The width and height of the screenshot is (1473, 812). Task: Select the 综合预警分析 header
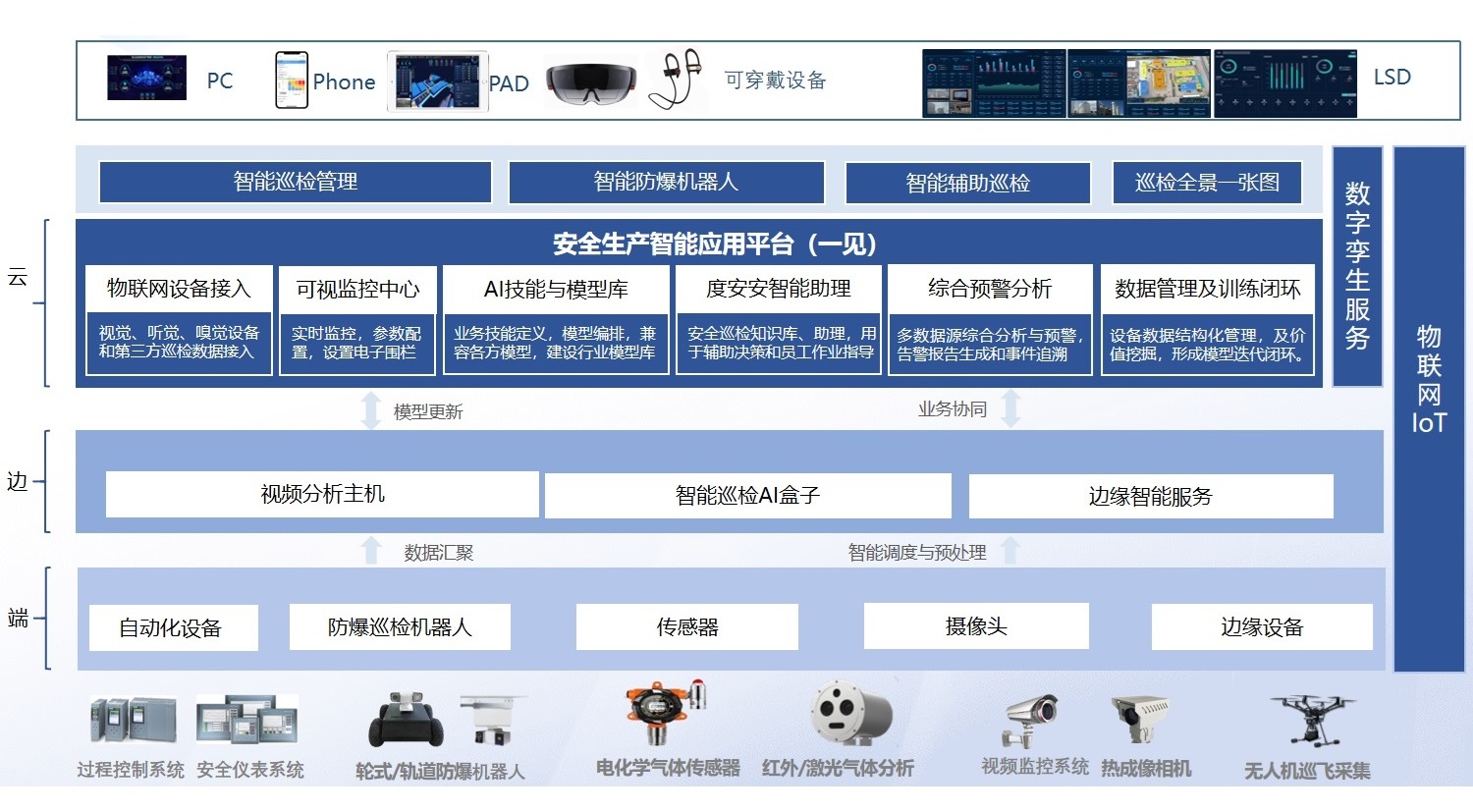click(990, 289)
